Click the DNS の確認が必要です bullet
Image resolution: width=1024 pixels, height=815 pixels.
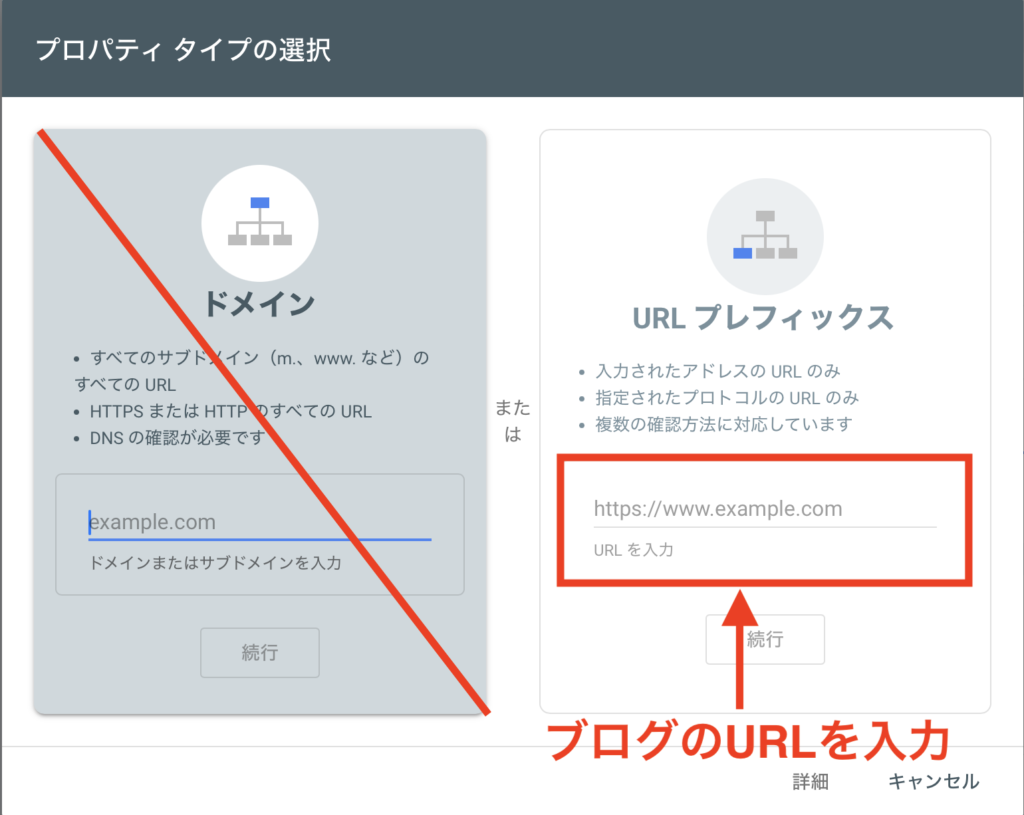point(177,437)
